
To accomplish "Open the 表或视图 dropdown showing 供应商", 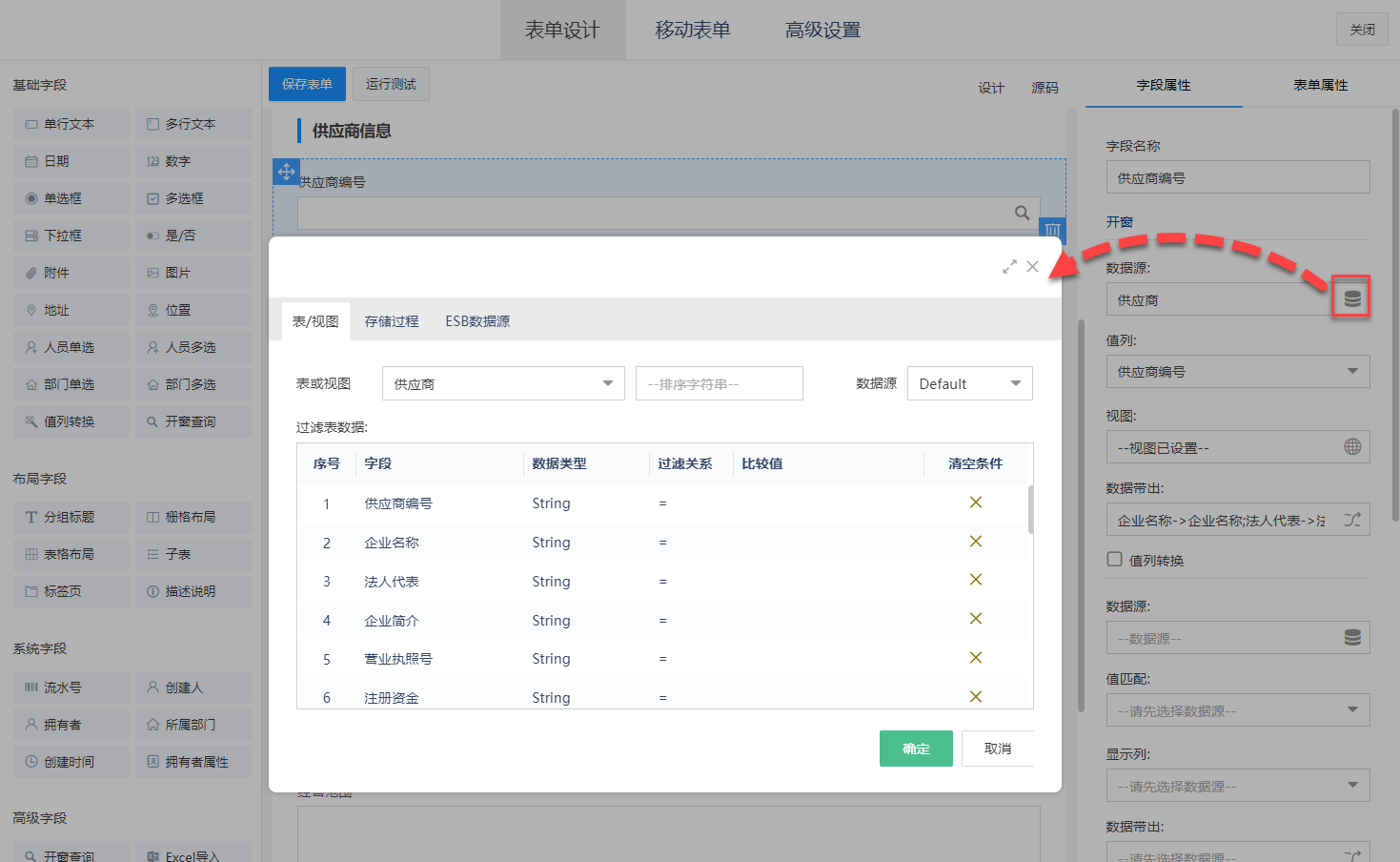I will pos(503,383).
